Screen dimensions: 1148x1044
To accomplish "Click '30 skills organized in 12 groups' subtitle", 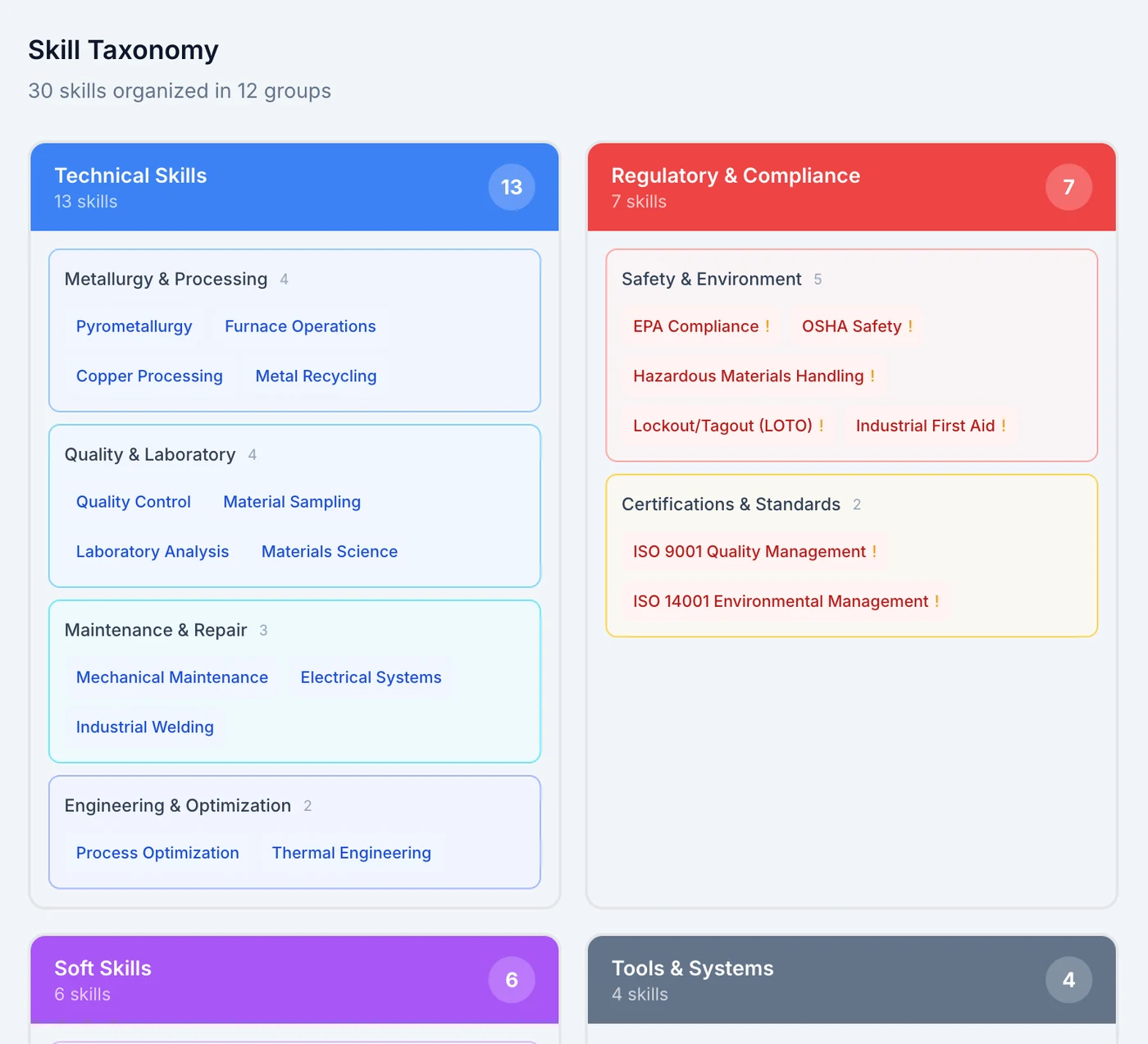I will click(x=180, y=91).
